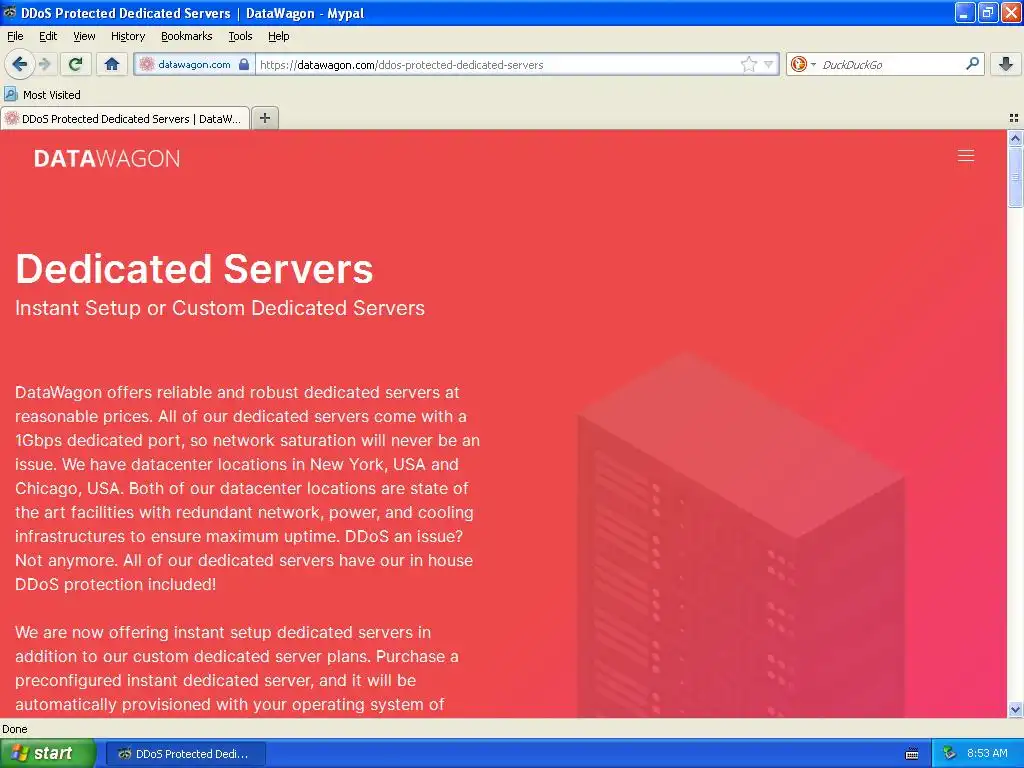Click the address bar URL field
Screen dimensions: 1024x768
click(x=496, y=64)
